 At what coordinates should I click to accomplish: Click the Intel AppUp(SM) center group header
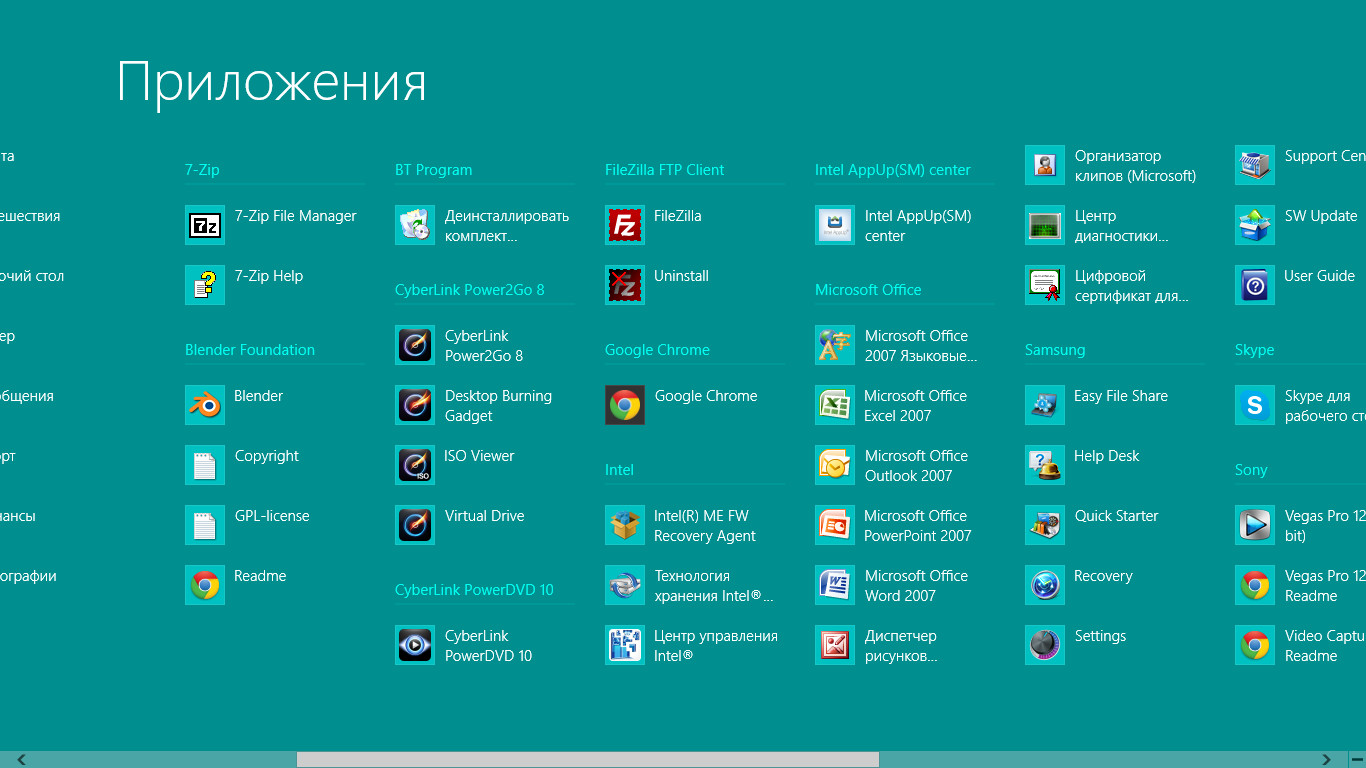(893, 170)
